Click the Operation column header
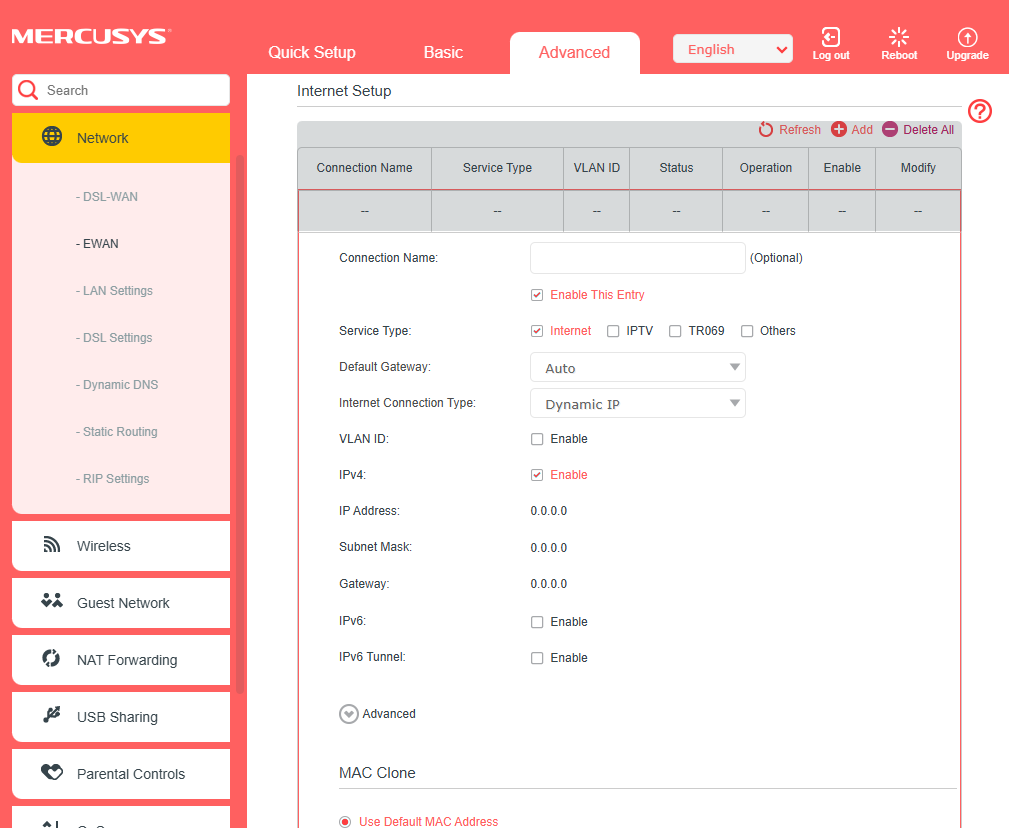 [x=765, y=168]
